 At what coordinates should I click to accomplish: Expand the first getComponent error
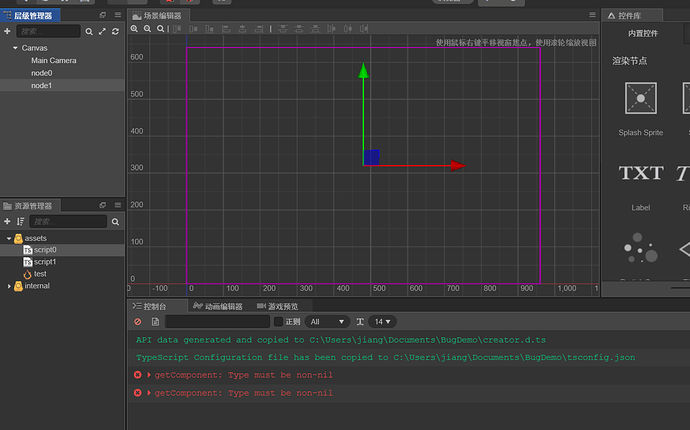click(149, 375)
